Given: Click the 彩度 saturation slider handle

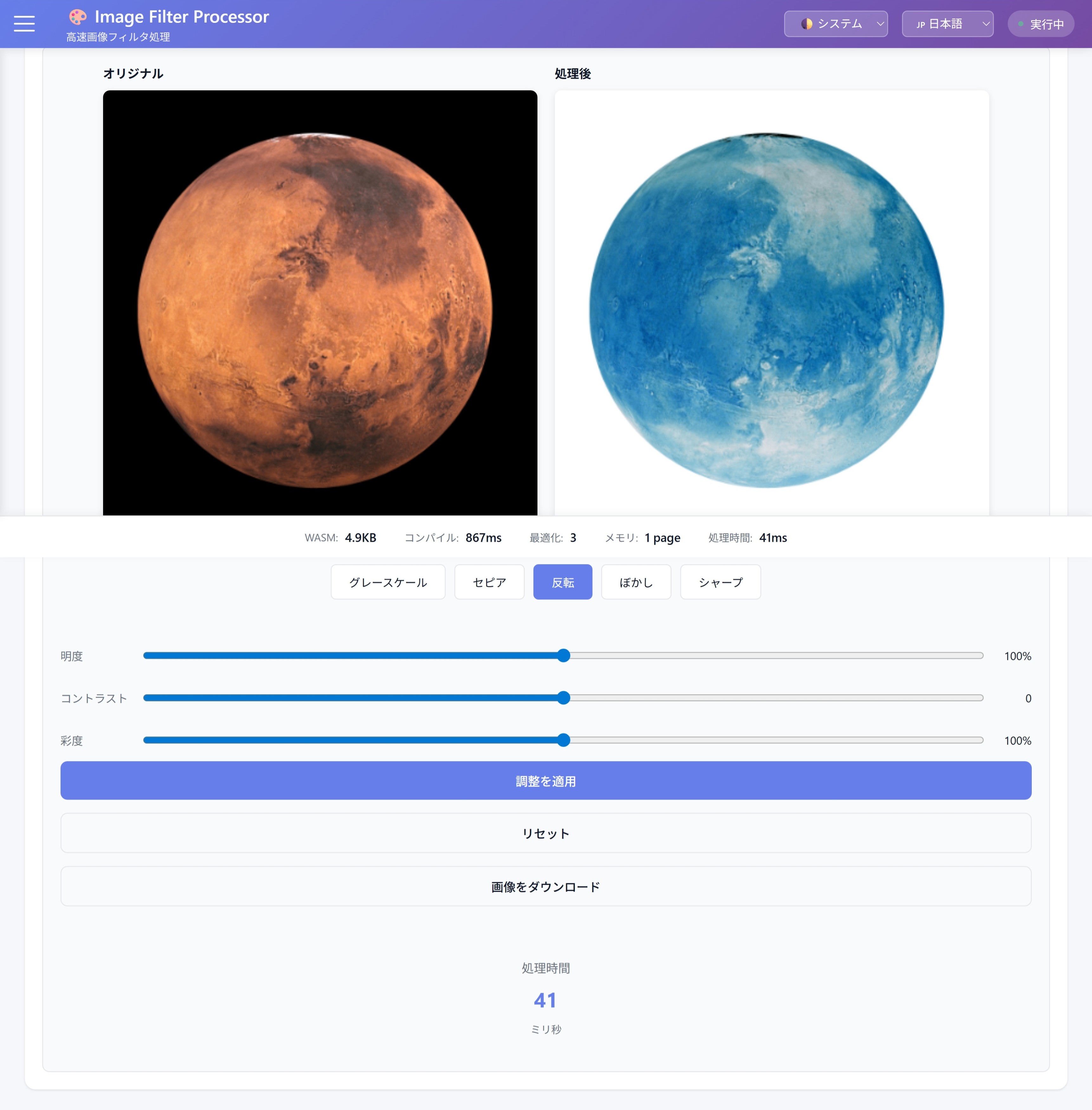Looking at the screenshot, I should 564,740.
